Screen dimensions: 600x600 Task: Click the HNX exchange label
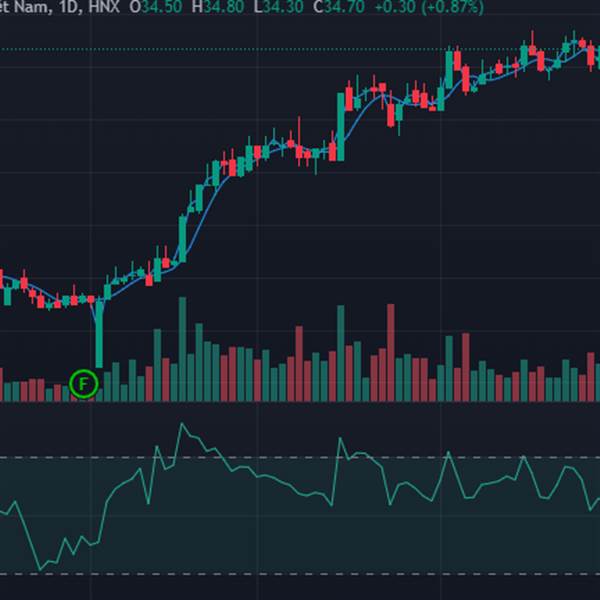(104, 7)
